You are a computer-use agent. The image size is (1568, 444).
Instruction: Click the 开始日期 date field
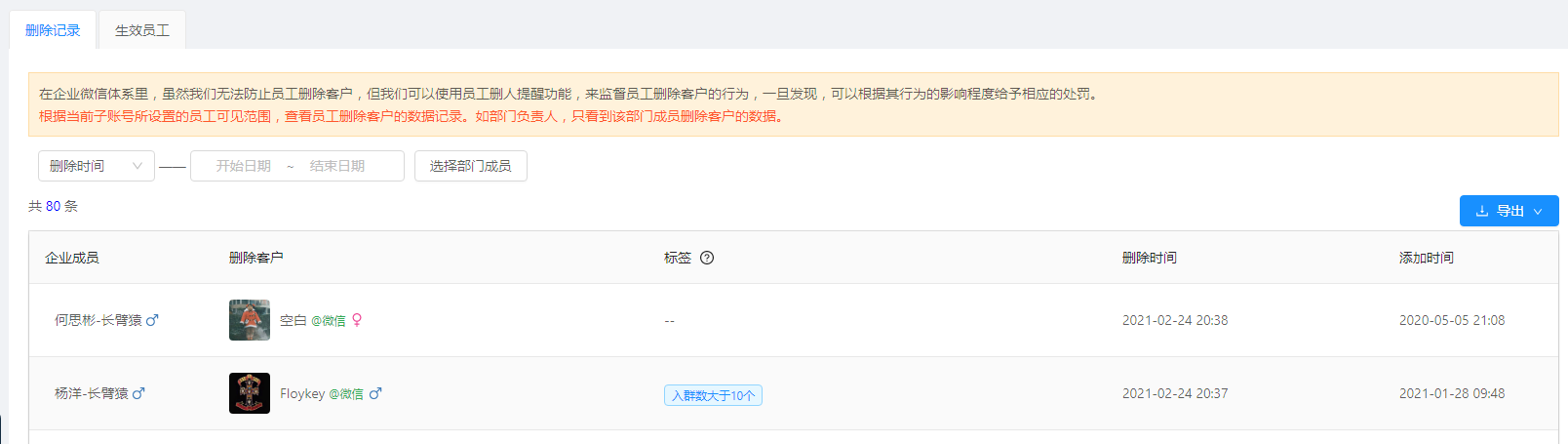coord(244,166)
